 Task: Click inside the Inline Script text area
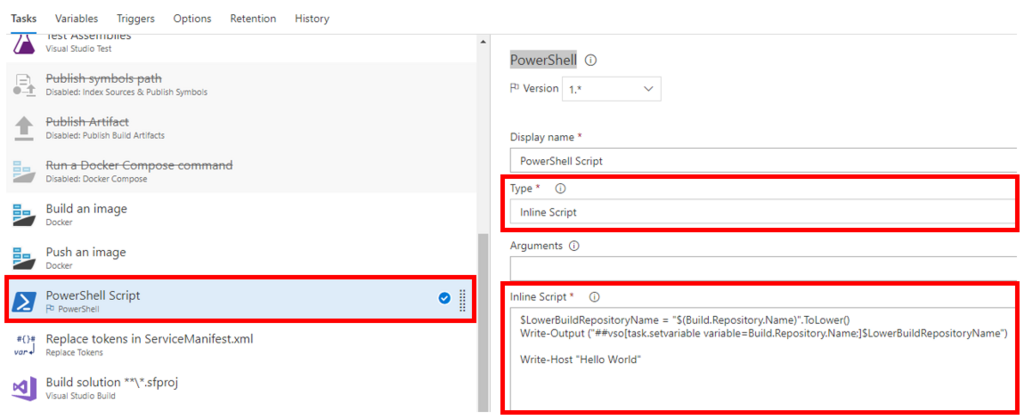pyautogui.click(x=763, y=359)
